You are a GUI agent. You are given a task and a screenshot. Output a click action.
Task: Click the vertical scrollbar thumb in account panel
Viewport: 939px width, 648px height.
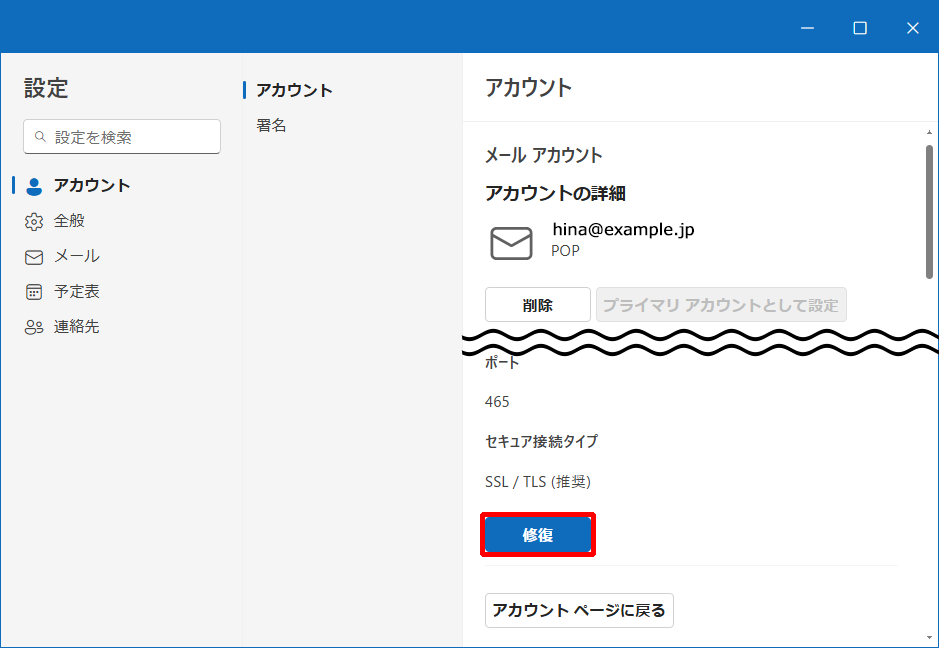point(929,212)
